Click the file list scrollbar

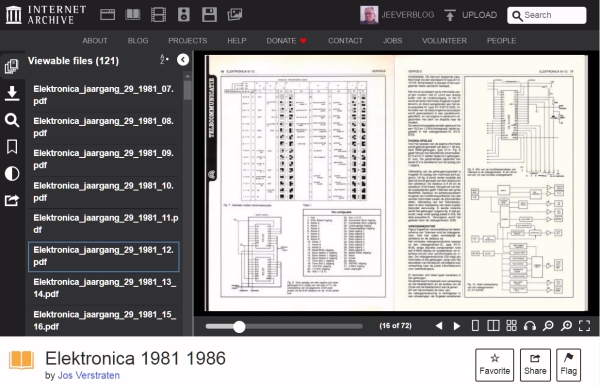187,90
